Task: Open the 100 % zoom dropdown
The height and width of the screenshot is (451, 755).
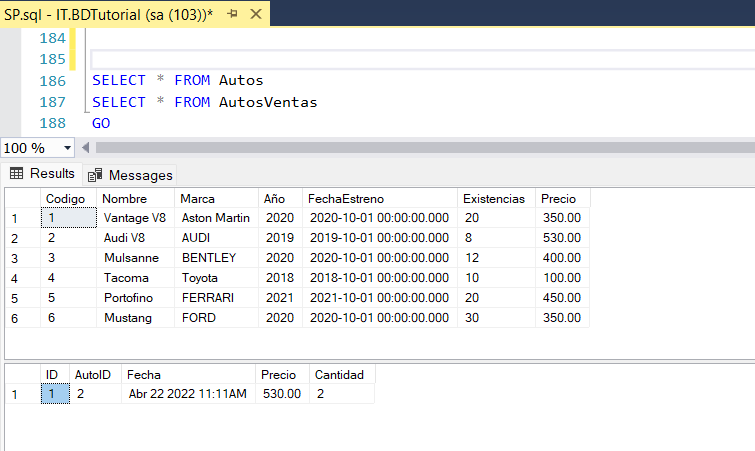Action: pos(67,148)
